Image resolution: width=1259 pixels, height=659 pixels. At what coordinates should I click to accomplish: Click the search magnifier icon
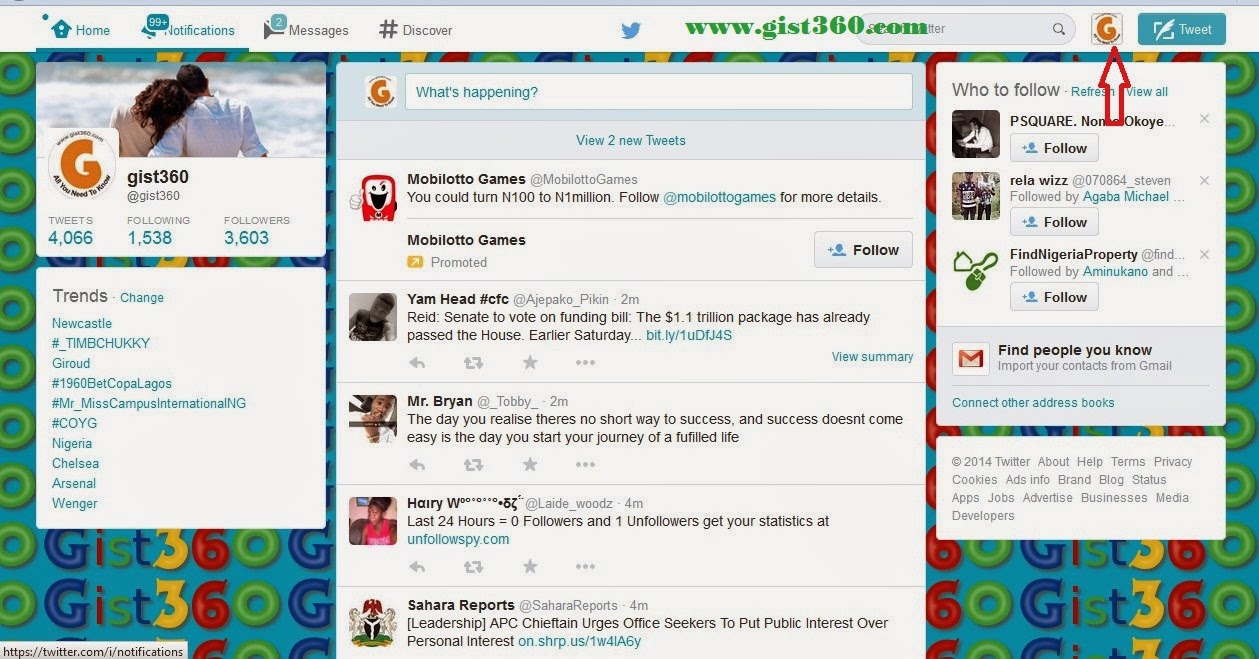pos(1059,29)
